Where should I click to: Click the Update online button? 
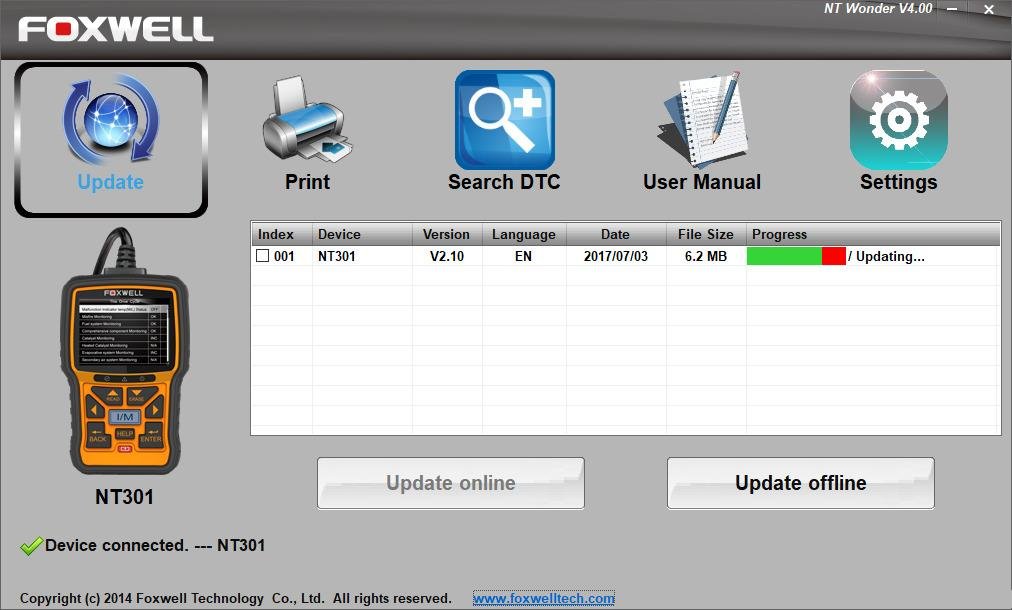pos(450,483)
